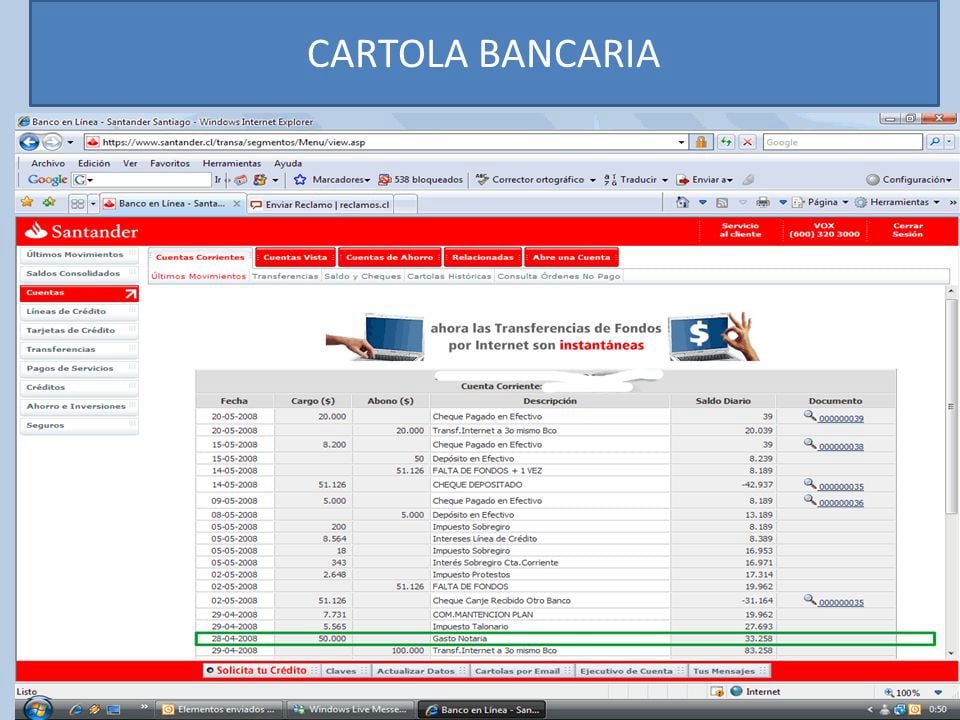Click the Google search box in browser
Image resolution: width=960 pixels, height=720 pixels.
(x=842, y=142)
